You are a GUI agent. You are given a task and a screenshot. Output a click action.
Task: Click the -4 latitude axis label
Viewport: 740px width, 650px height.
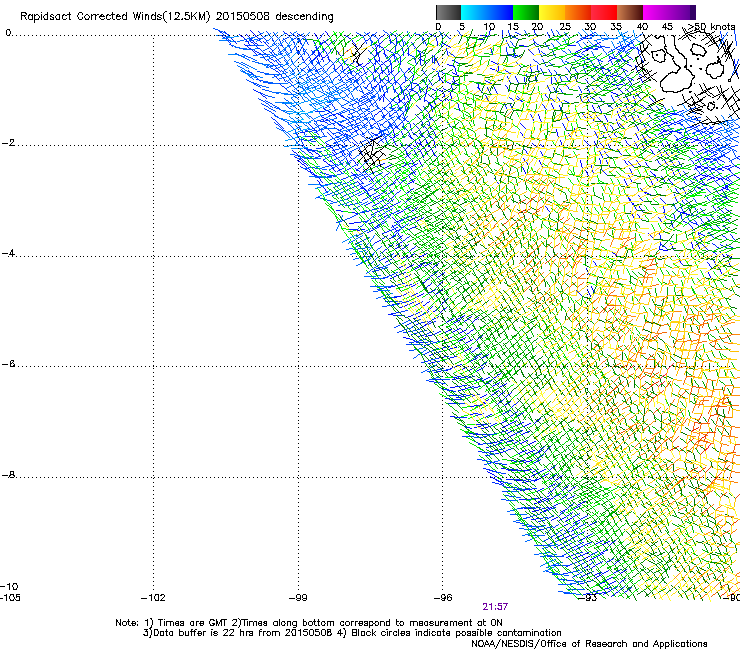click(9, 253)
